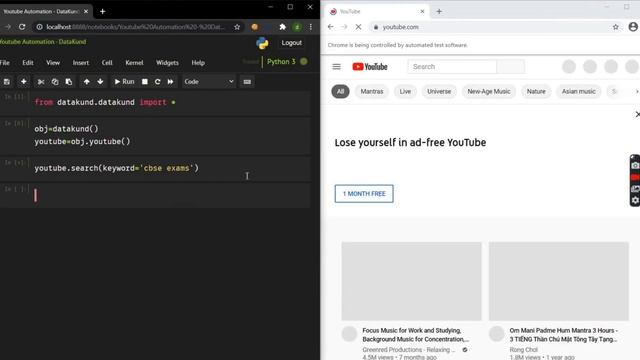This screenshot has height=360, width=640.
Task: Close the Youtube Automation notebook tab
Action: point(86,11)
